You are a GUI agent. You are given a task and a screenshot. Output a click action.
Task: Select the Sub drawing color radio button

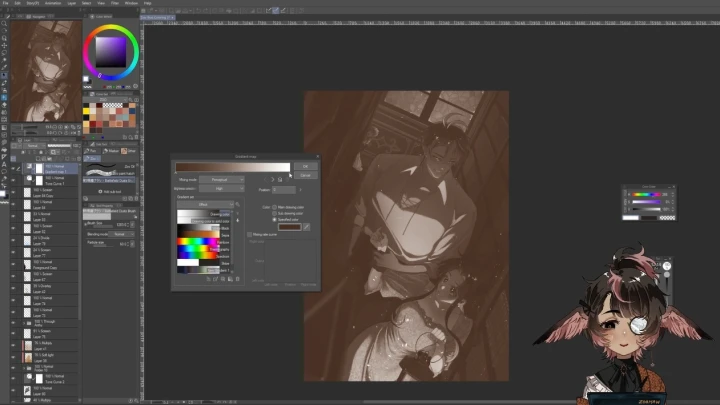275,213
